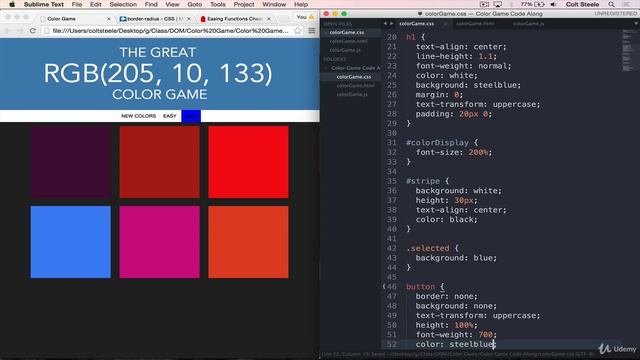Close the Easing Functions browser tab

pos(269,19)
